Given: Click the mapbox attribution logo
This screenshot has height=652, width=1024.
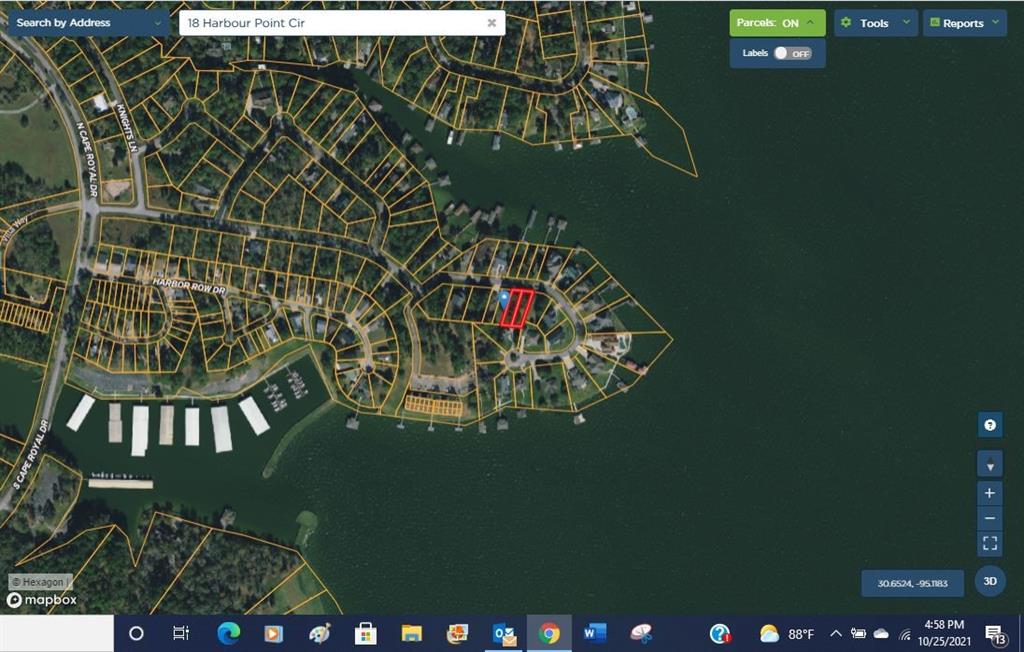Looking at the screenshot, I should (42, 600).
